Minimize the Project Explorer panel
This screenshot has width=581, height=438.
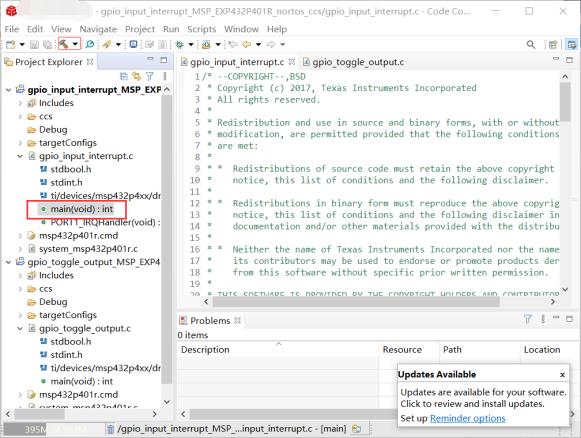(150, 59)
